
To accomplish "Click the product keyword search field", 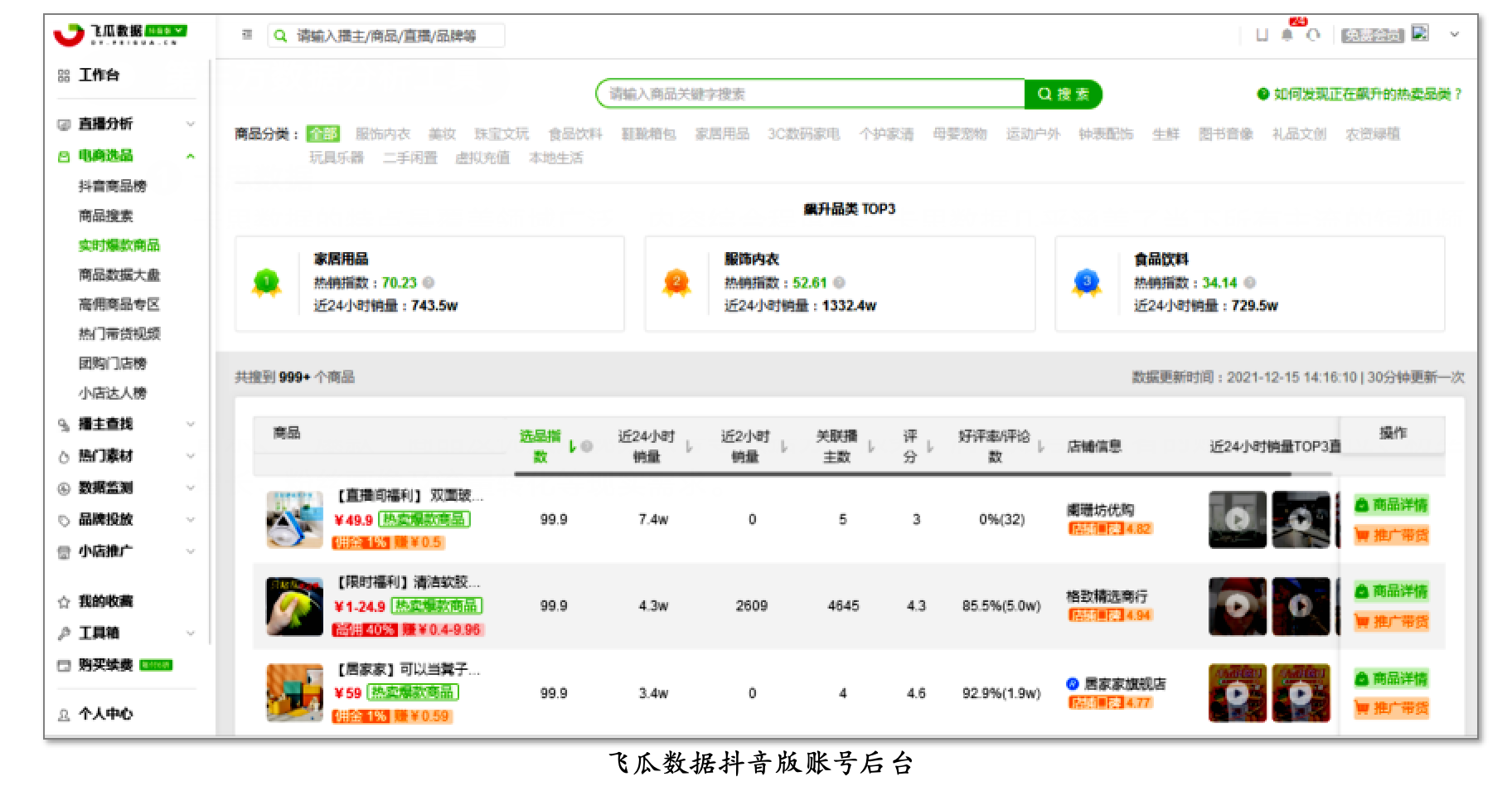I will point(810,95).
